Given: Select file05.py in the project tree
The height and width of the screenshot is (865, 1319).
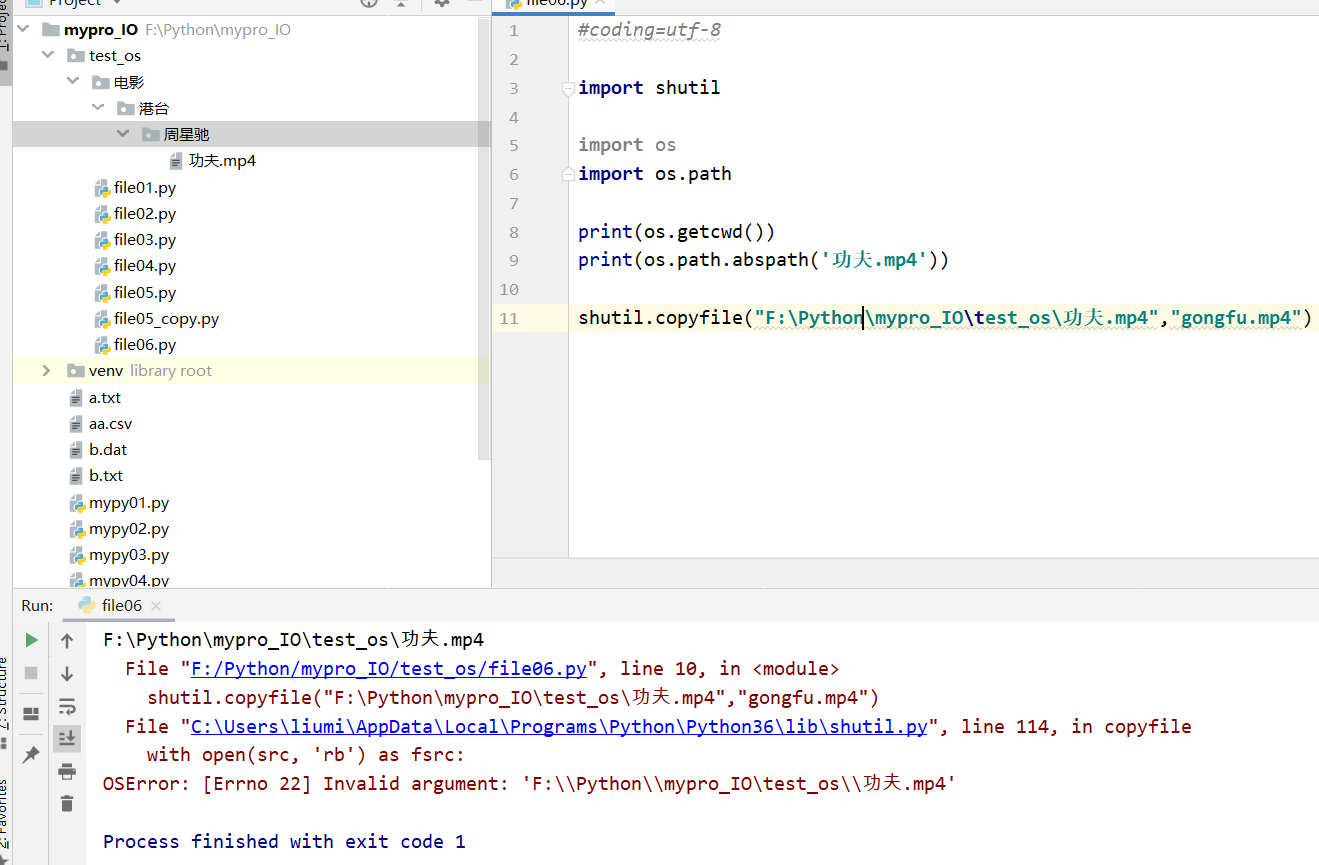Looking at the screenshot, I should (x=145, y=293).
